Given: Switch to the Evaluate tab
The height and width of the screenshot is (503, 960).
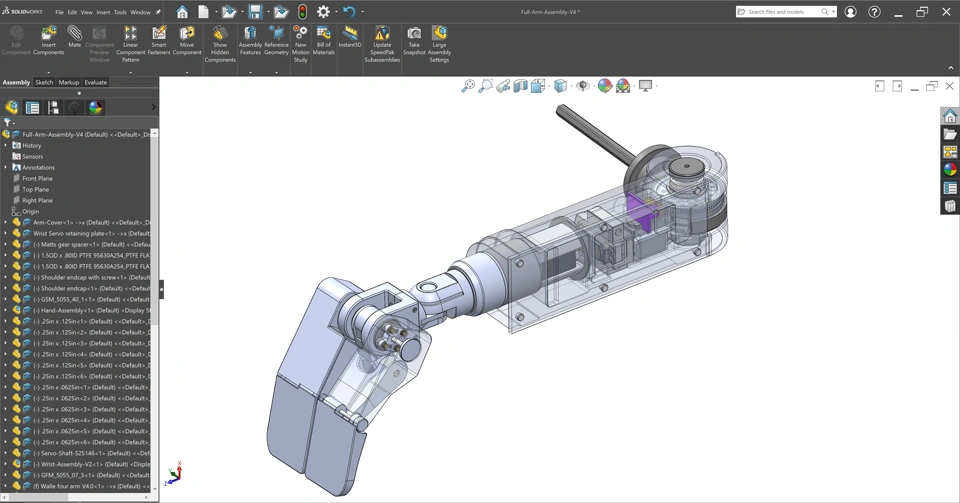Looking at the screenshot, I should (x=96, y=82).
